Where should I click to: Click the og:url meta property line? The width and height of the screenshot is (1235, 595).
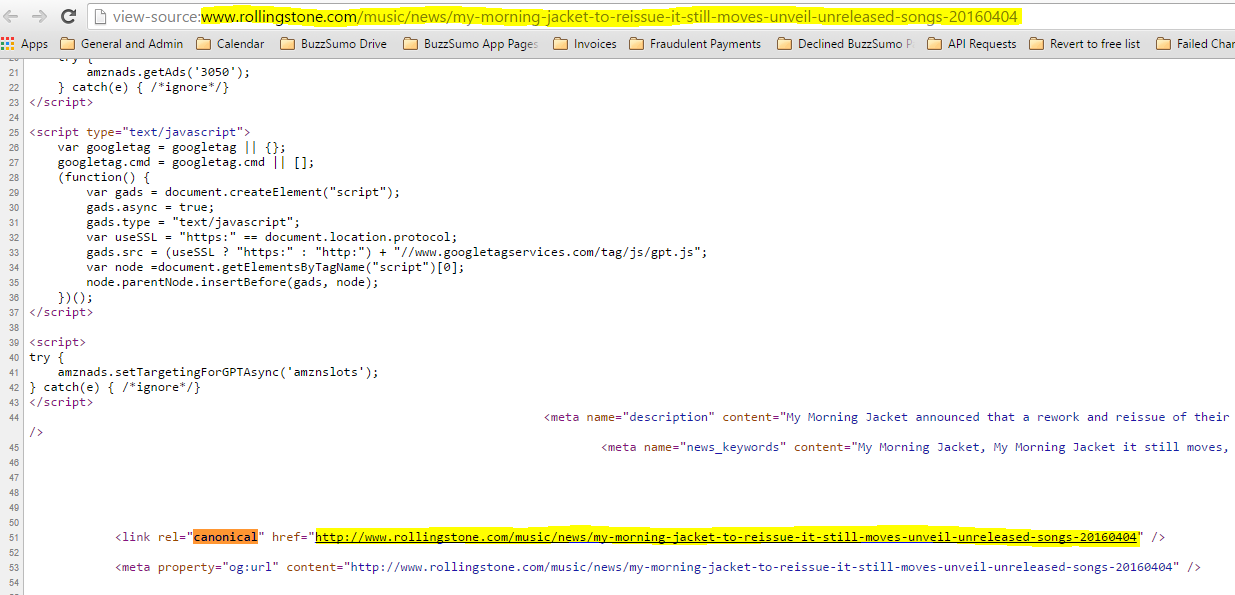658,567
